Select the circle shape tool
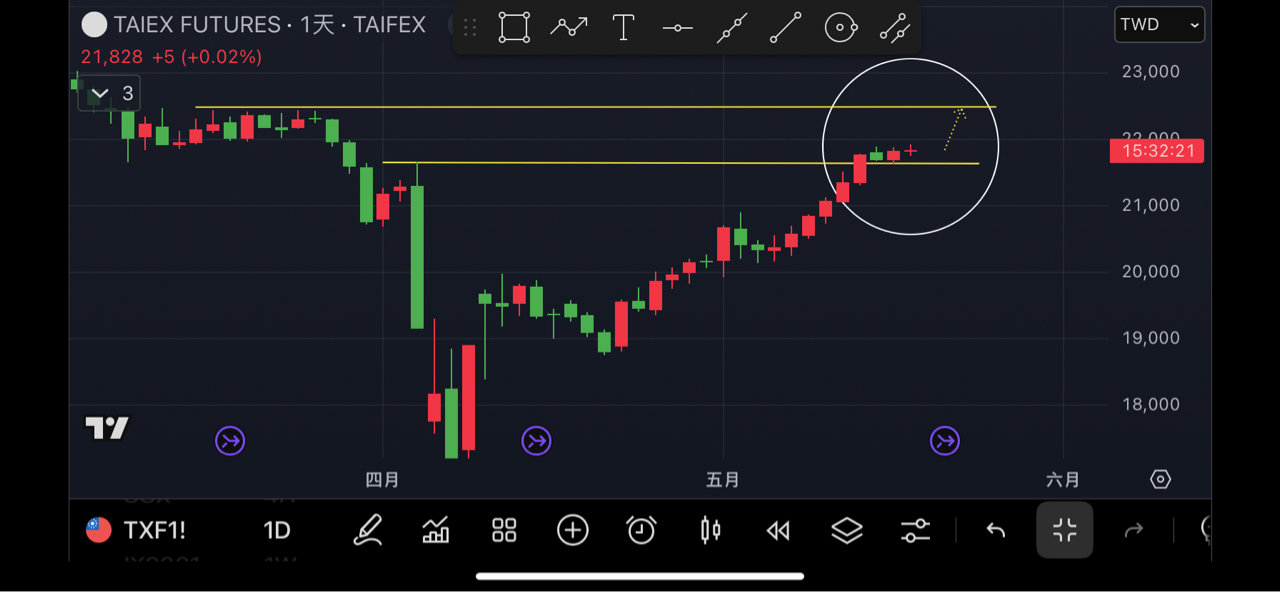Viewport: 1280px width, 592px height. click(841, 28)
